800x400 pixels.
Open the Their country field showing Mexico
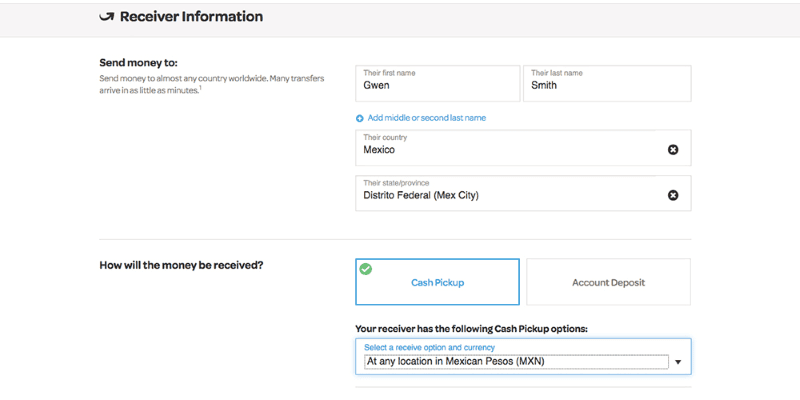click(510, 148)
